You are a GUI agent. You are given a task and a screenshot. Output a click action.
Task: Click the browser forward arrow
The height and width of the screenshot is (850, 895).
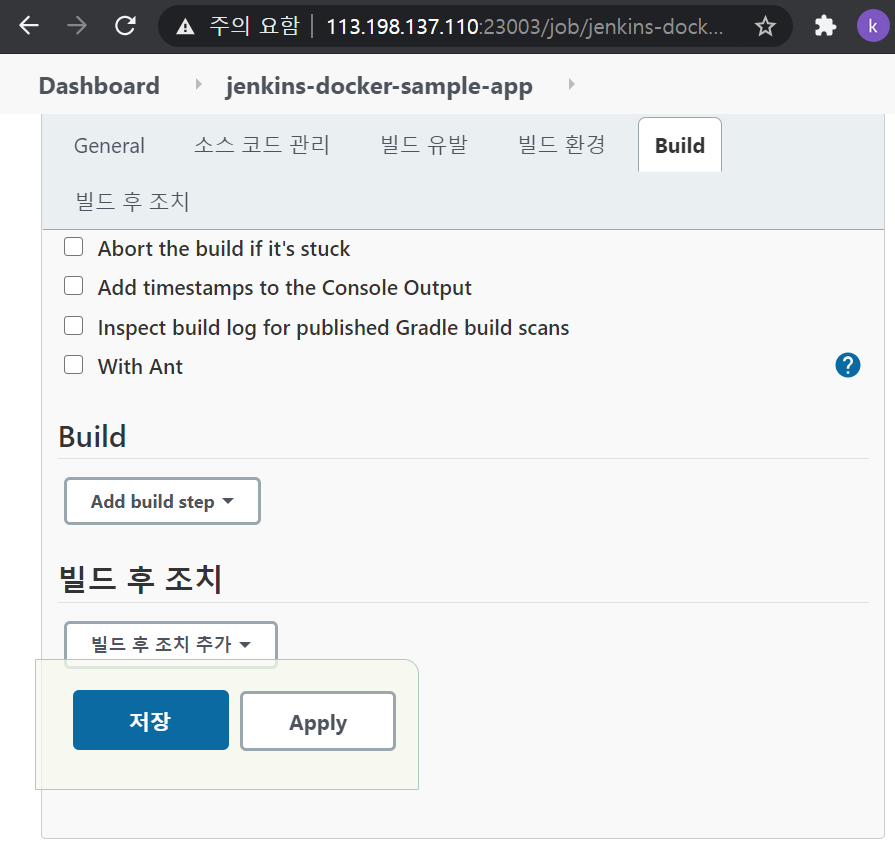pyautogui.click(x=77, y=26)
